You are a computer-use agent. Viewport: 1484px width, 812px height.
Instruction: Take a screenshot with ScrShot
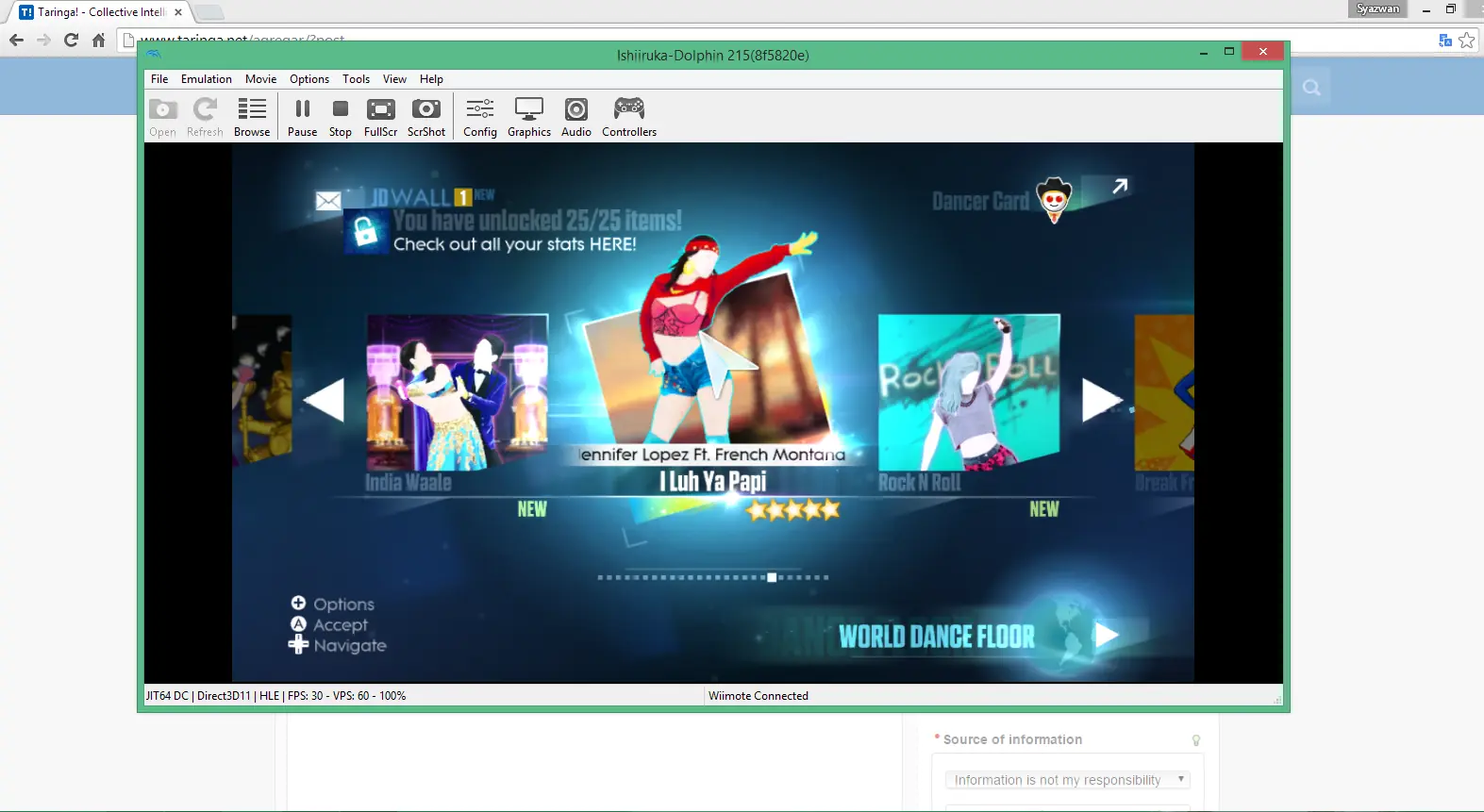(426, 118)
